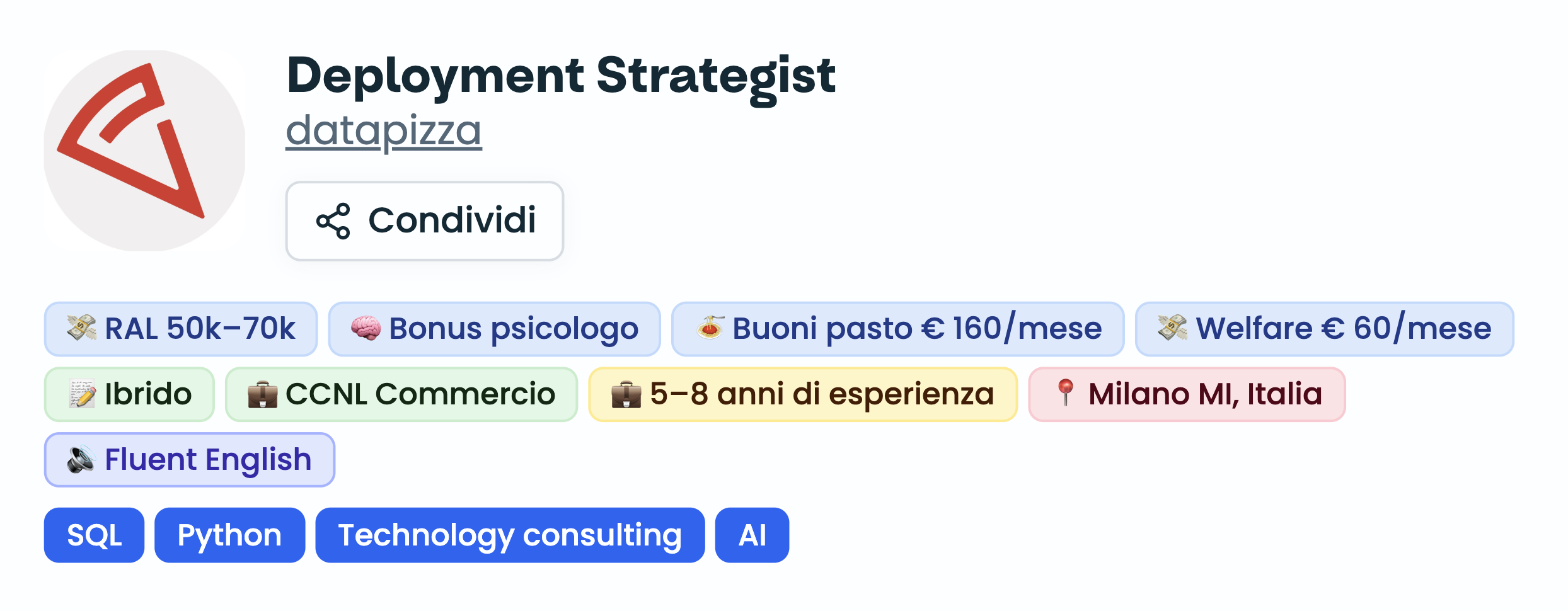Click the briefcase emoji on CCNL Commercio

(x=263, y=394)
